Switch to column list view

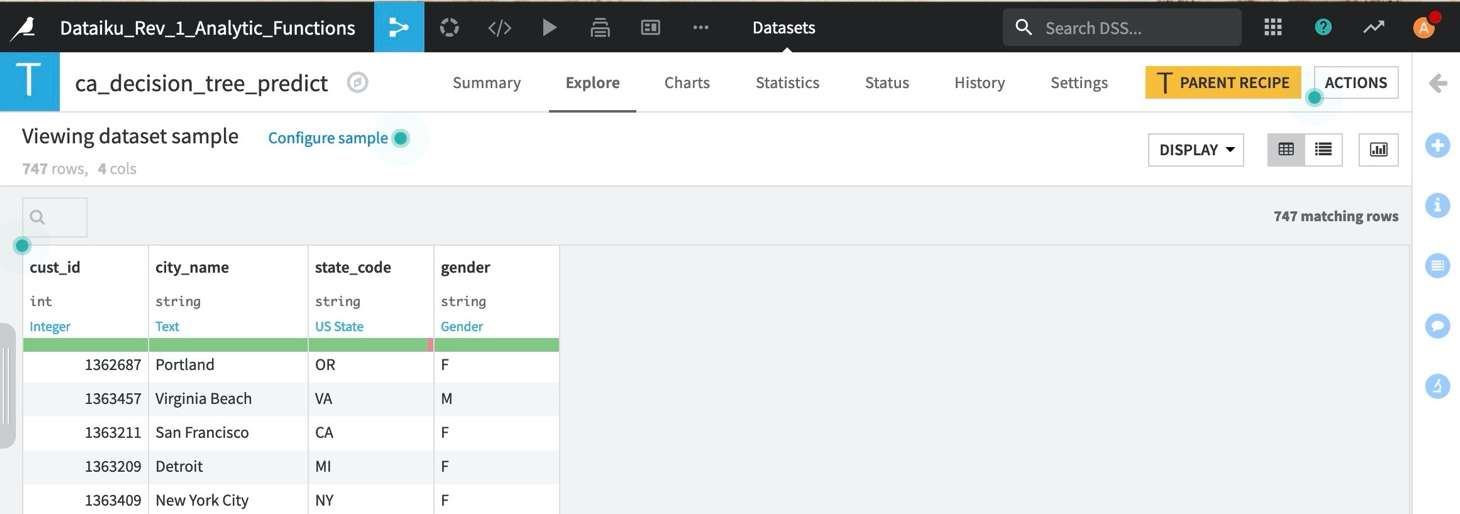(1323, 150)
